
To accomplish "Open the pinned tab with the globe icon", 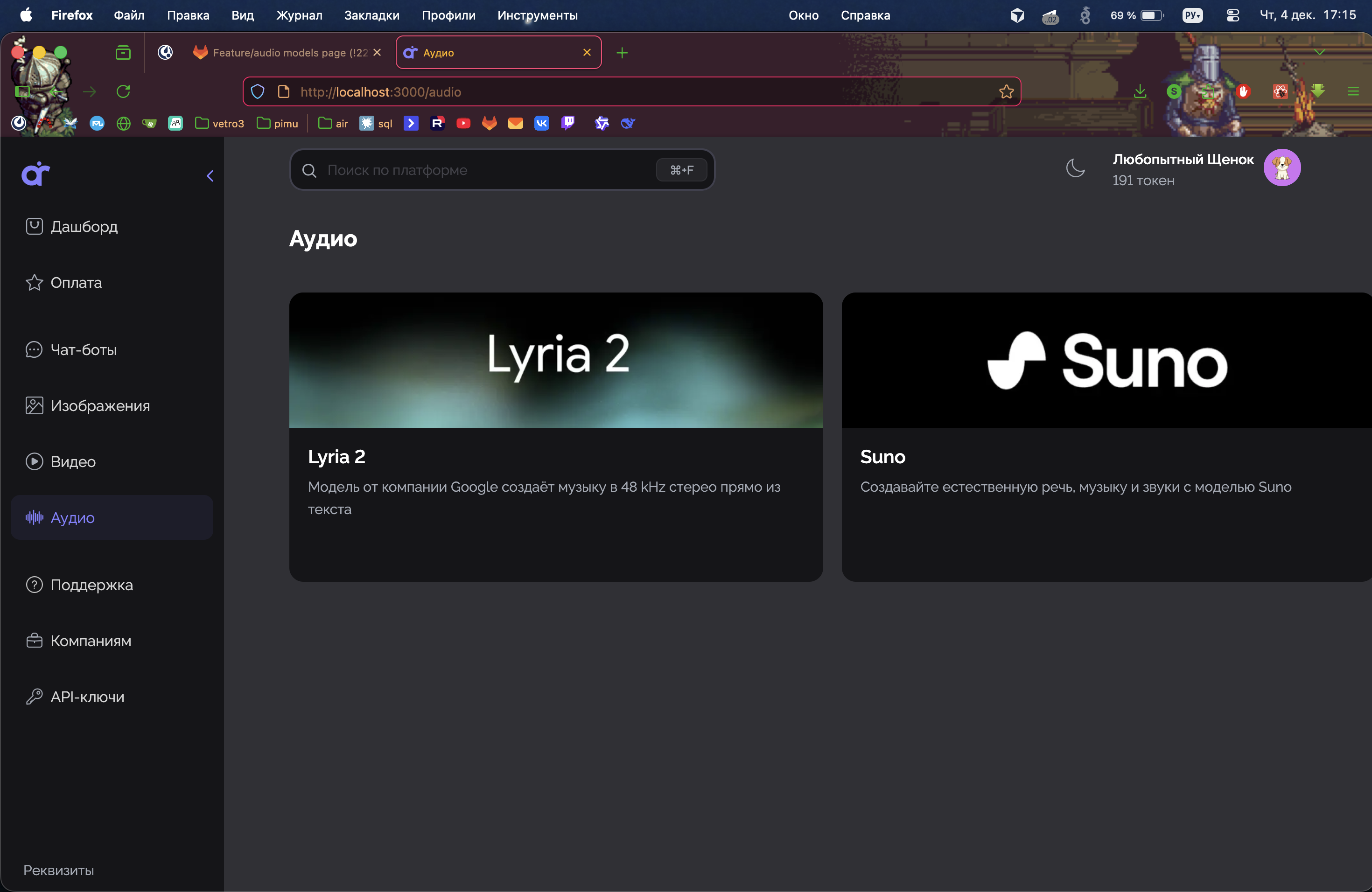I will (166, 52).
